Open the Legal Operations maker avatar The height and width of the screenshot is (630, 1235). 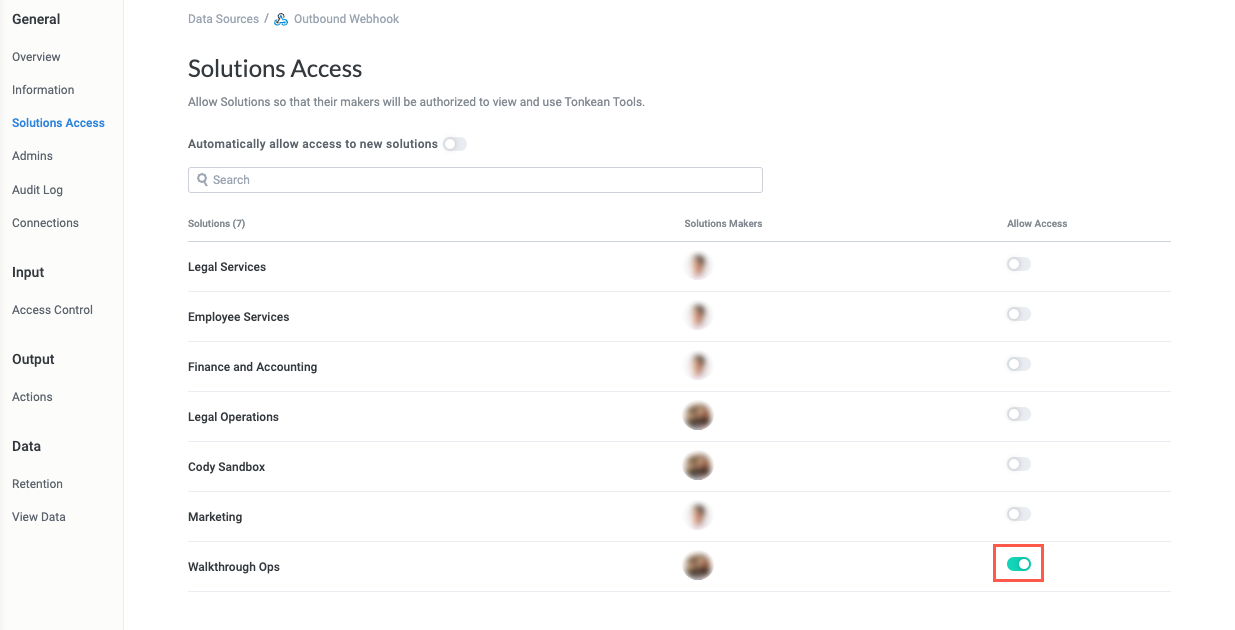coord(697,415)
